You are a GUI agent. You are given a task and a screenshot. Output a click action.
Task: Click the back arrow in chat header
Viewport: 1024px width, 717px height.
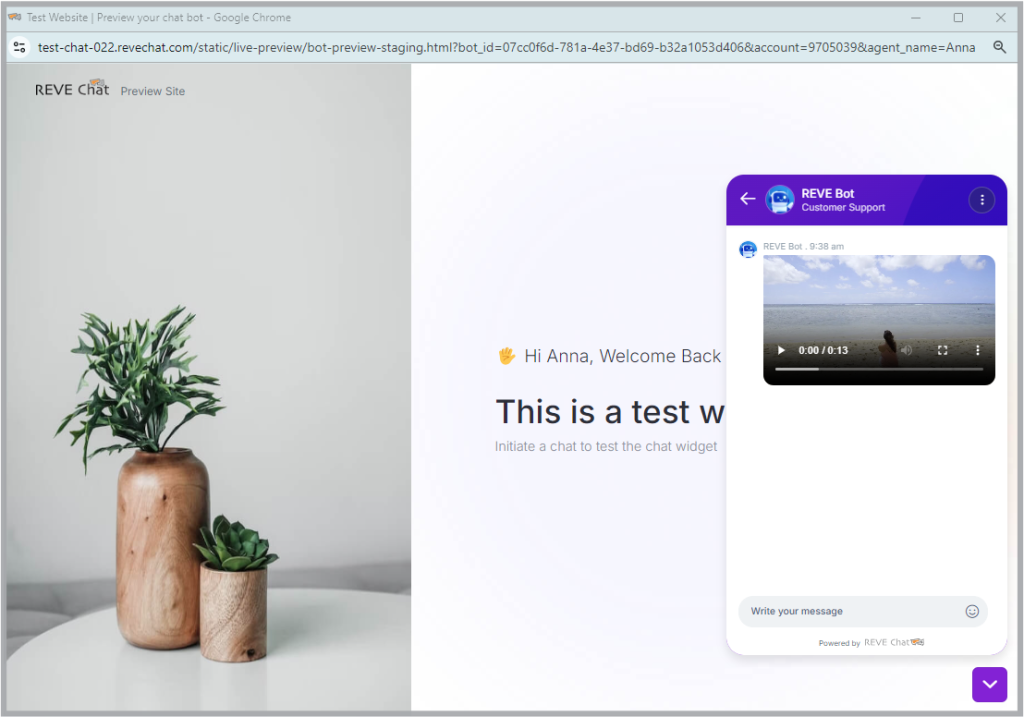point(748,199)
